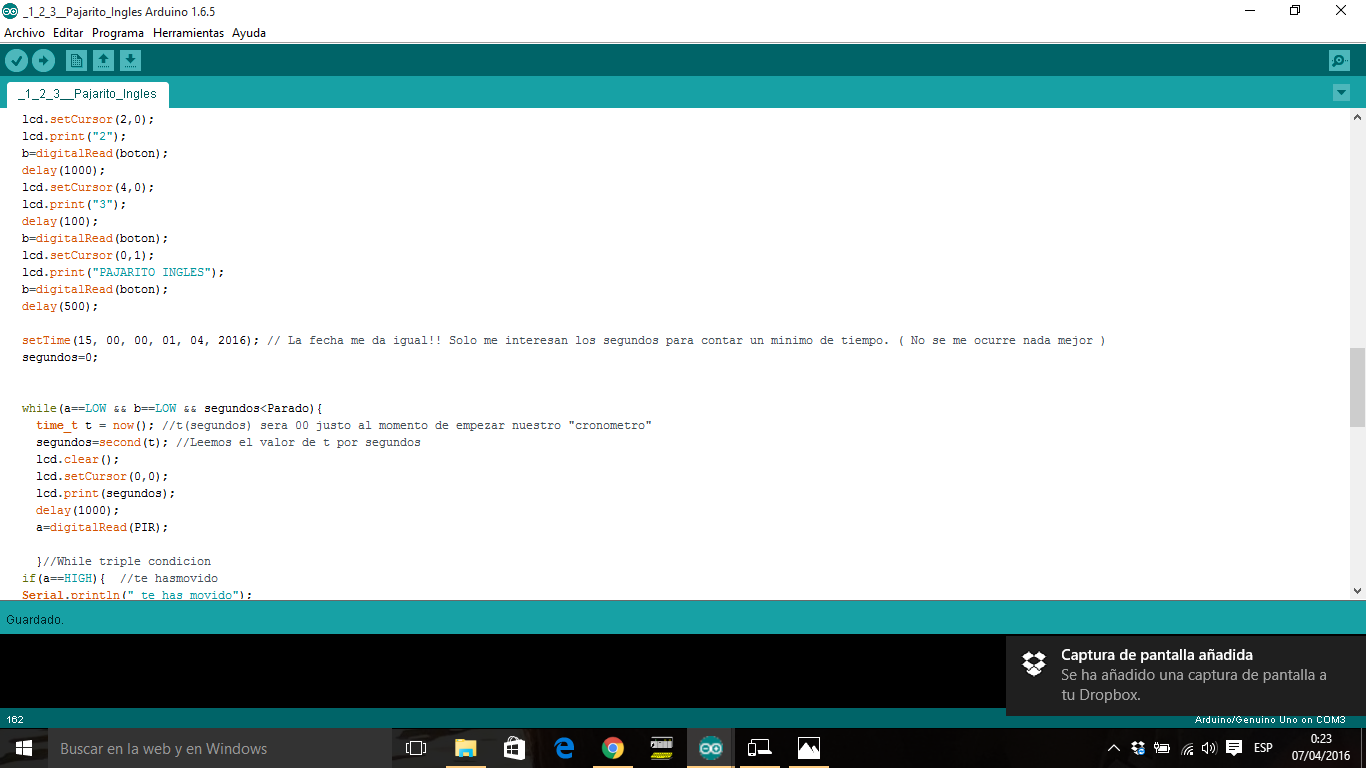
Task: Click the Dropbox notification 'Captura de pantalla añadida'
Action: coord(1186,675)
